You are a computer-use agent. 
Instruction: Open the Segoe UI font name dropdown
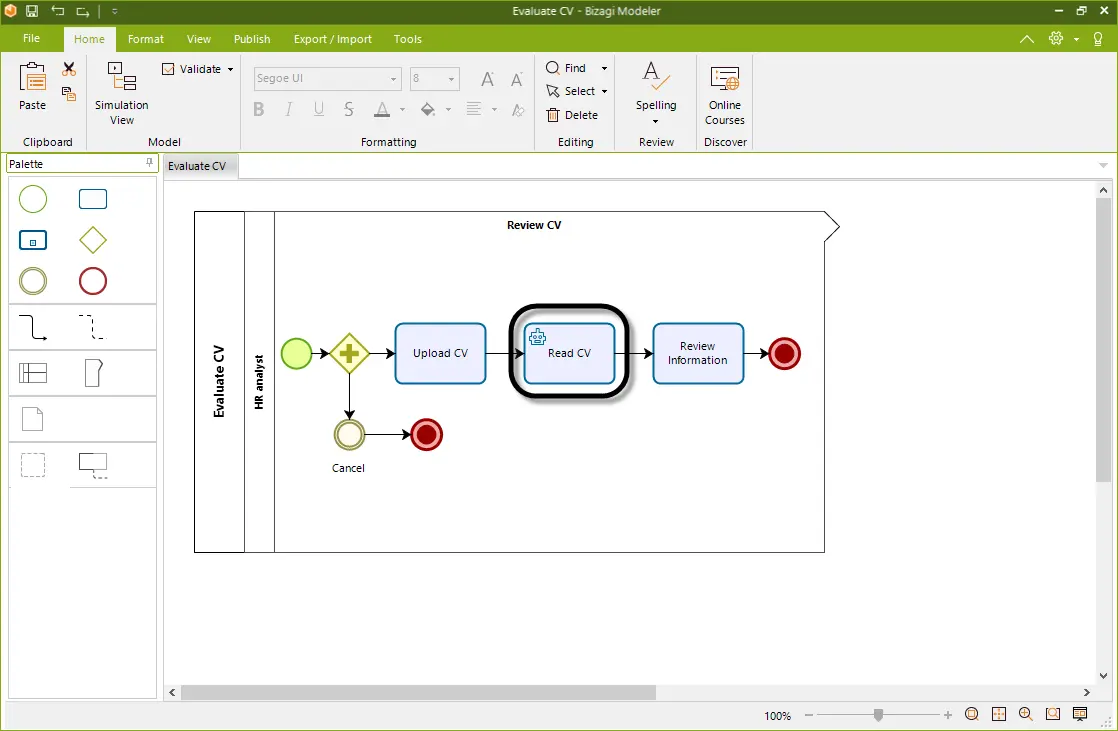394,78
